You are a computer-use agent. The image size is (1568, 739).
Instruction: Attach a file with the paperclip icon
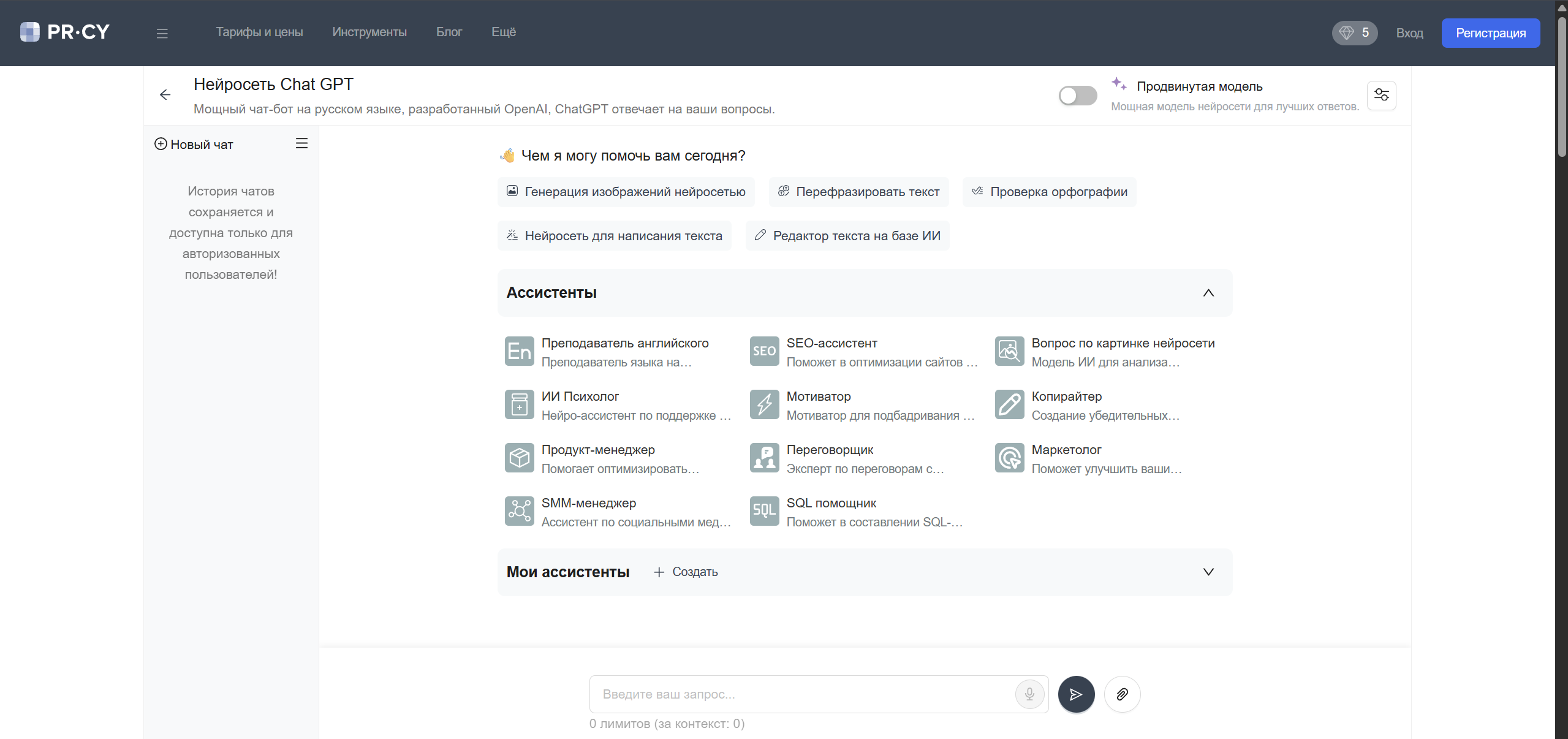point(1122,694)
